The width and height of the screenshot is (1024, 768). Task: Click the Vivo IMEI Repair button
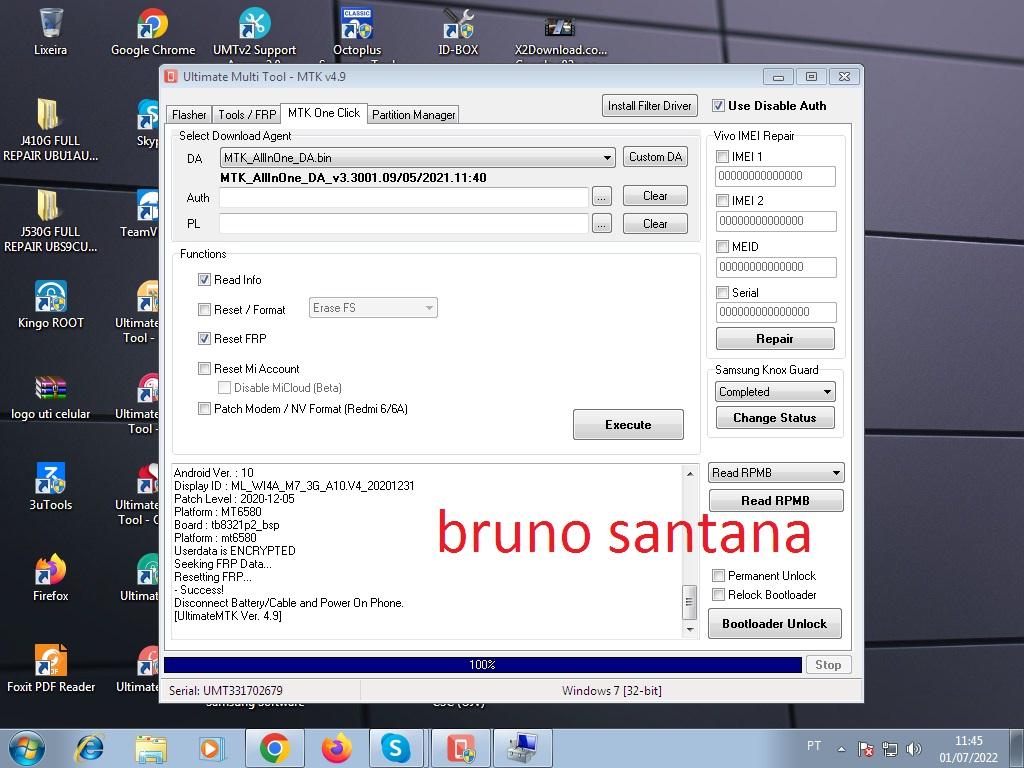[775, 339]
